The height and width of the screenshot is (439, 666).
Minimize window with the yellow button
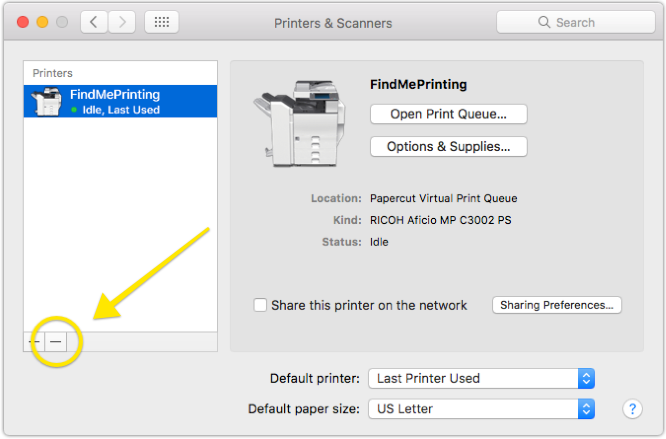(42, 22)
